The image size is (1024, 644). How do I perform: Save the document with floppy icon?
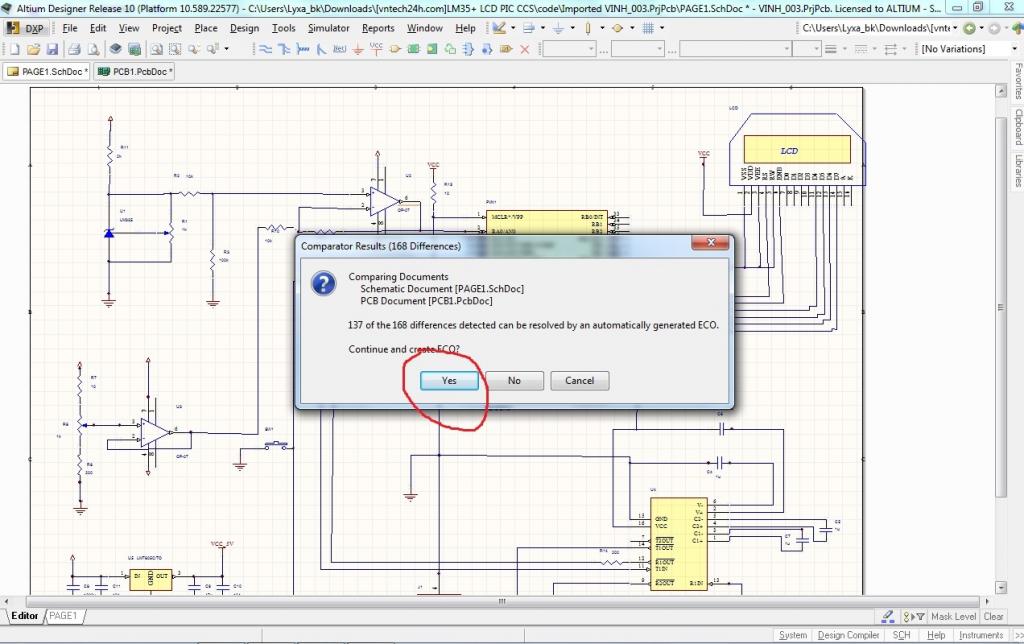[x=52, y=49]
